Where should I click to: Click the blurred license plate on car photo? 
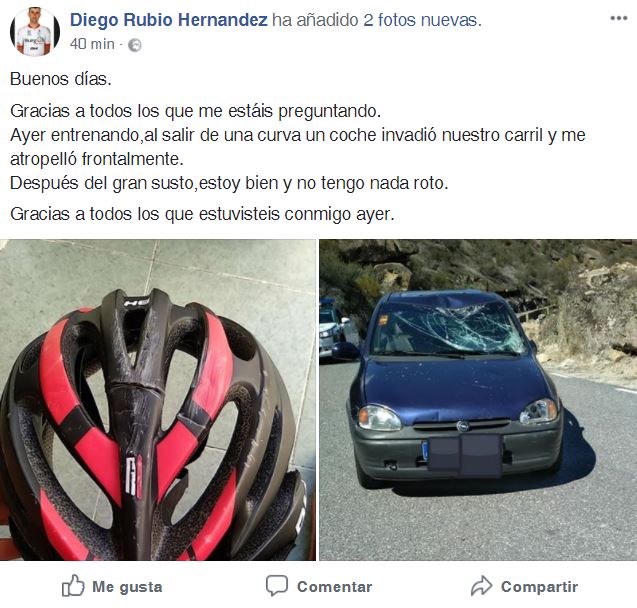[465, 455]
